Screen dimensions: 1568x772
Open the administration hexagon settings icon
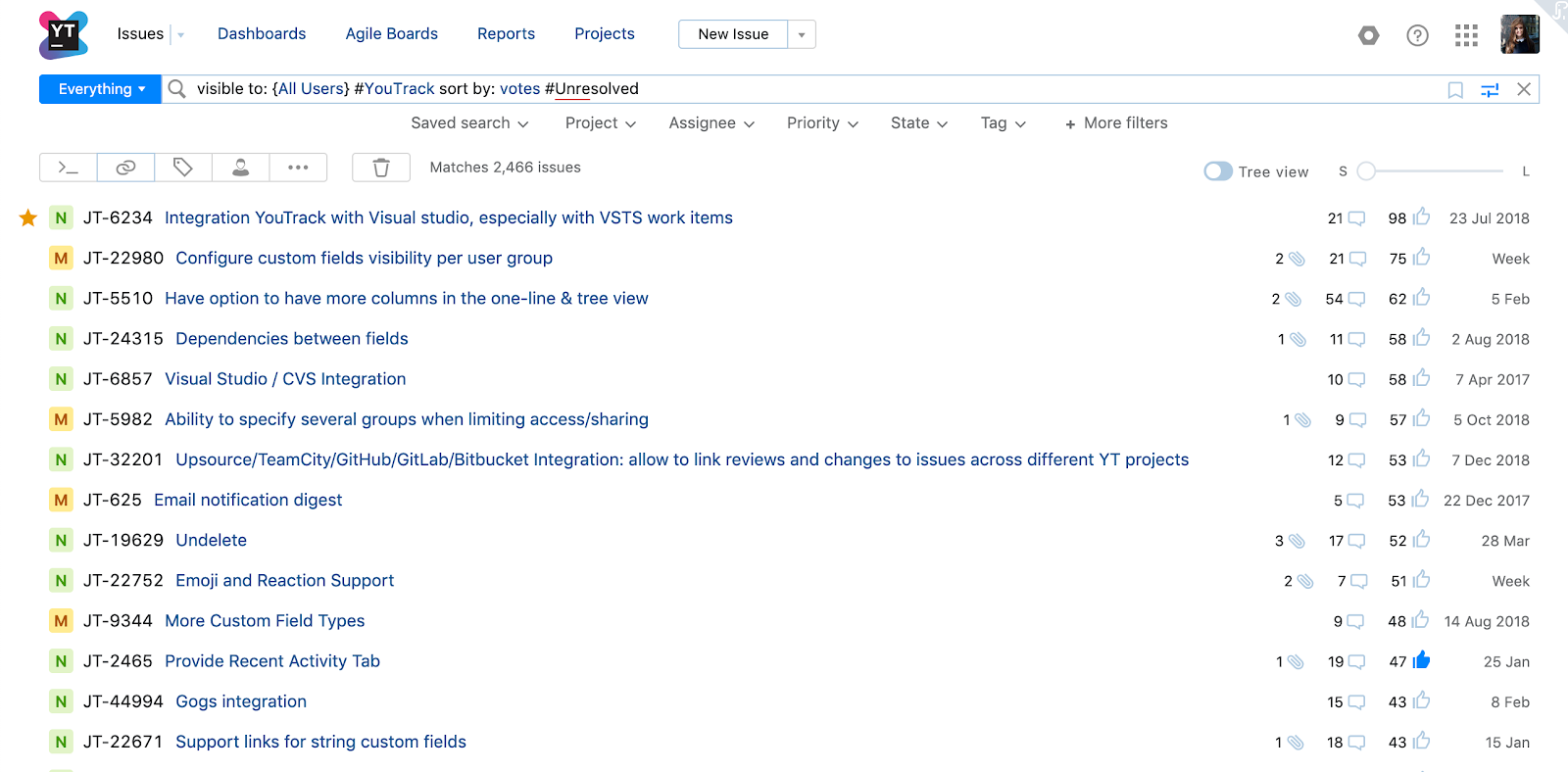click(x=1369, y=35)
